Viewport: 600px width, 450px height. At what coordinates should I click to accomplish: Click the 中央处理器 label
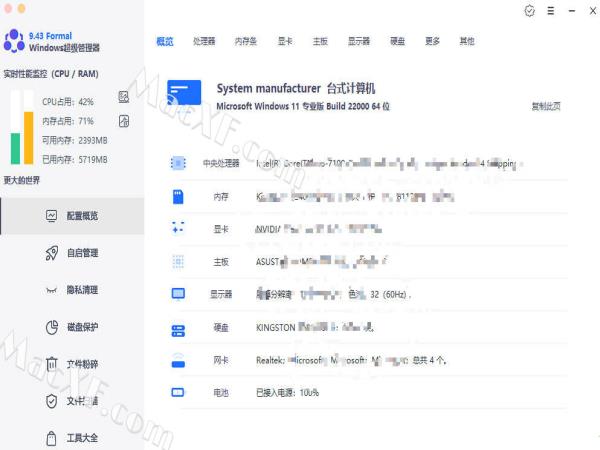[x=221, y=163]
